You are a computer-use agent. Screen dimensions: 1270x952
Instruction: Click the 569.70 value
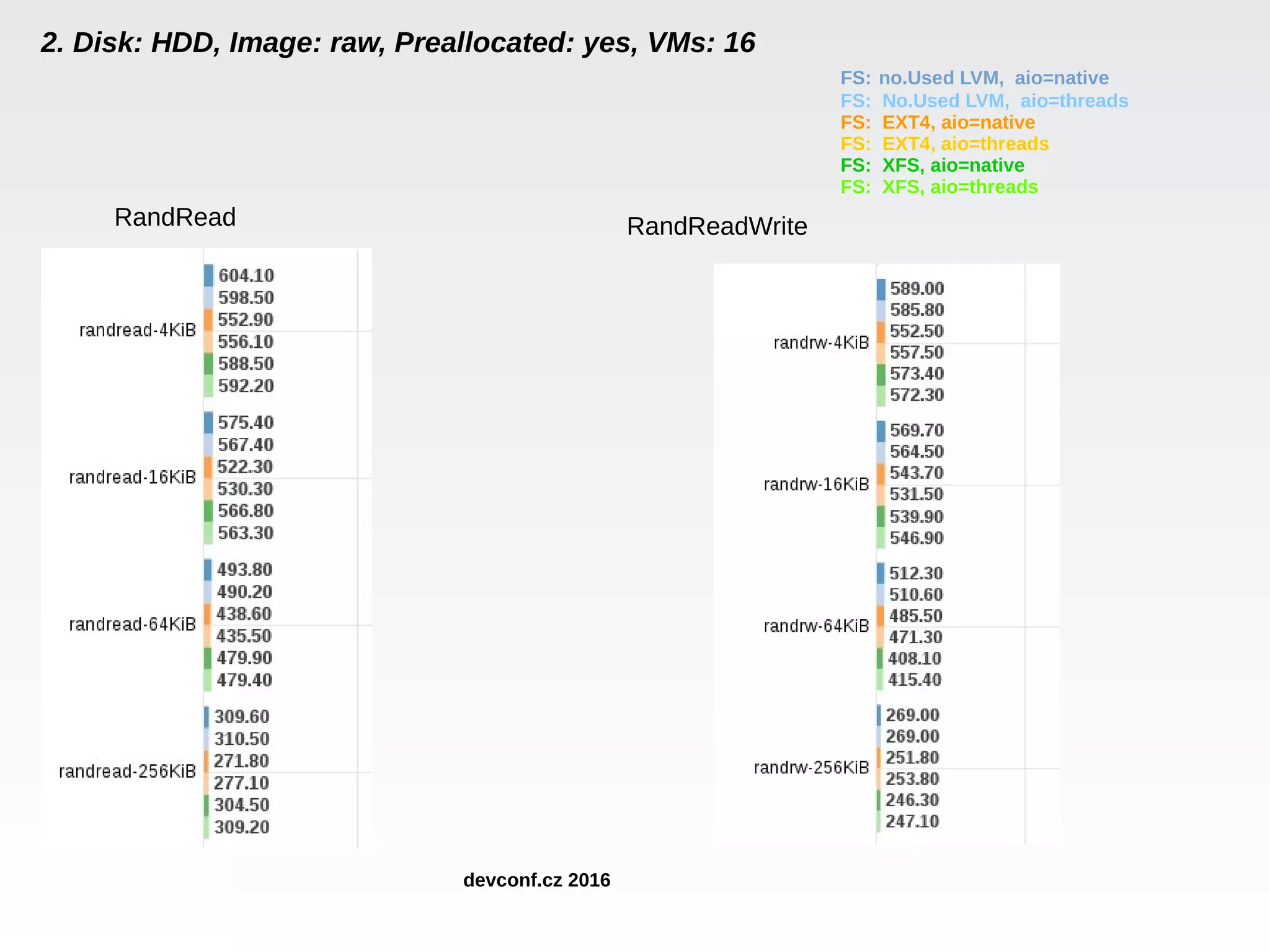[917, 430]
